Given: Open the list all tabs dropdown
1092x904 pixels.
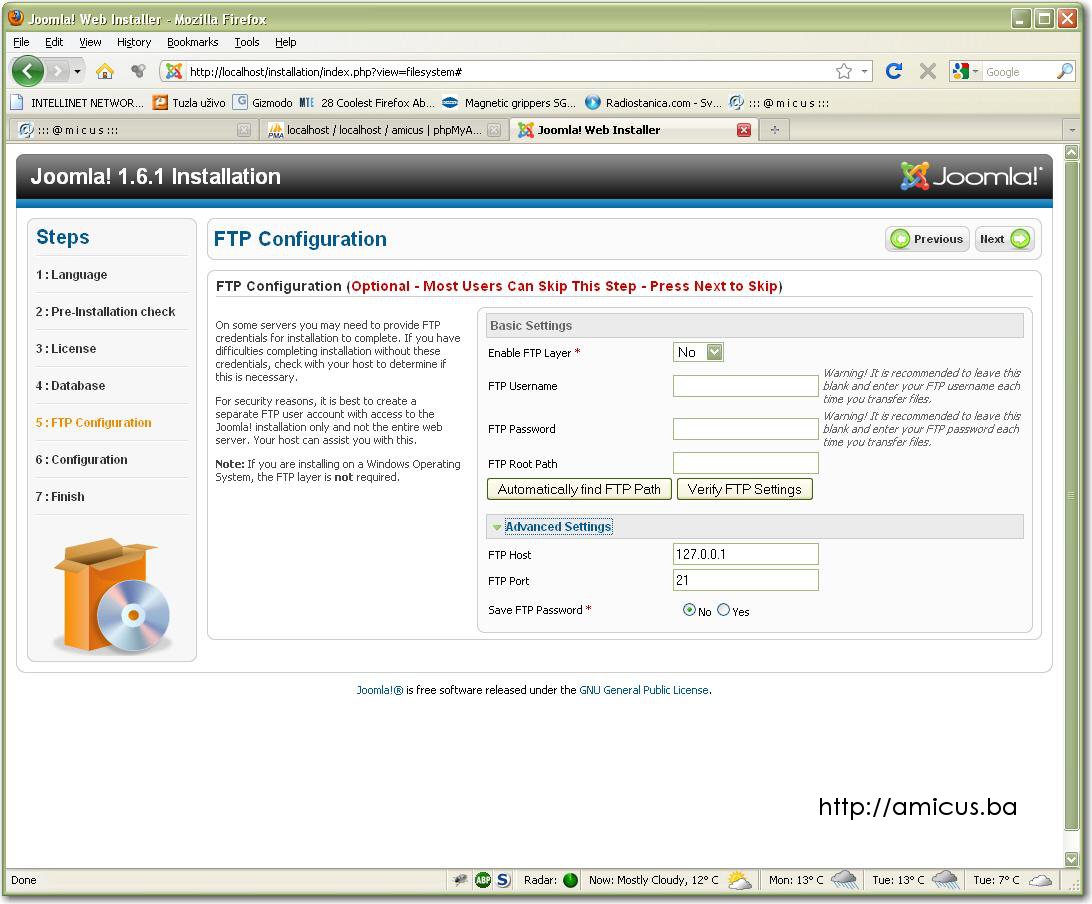Looking at the screenshot, I should [1072, 130].
